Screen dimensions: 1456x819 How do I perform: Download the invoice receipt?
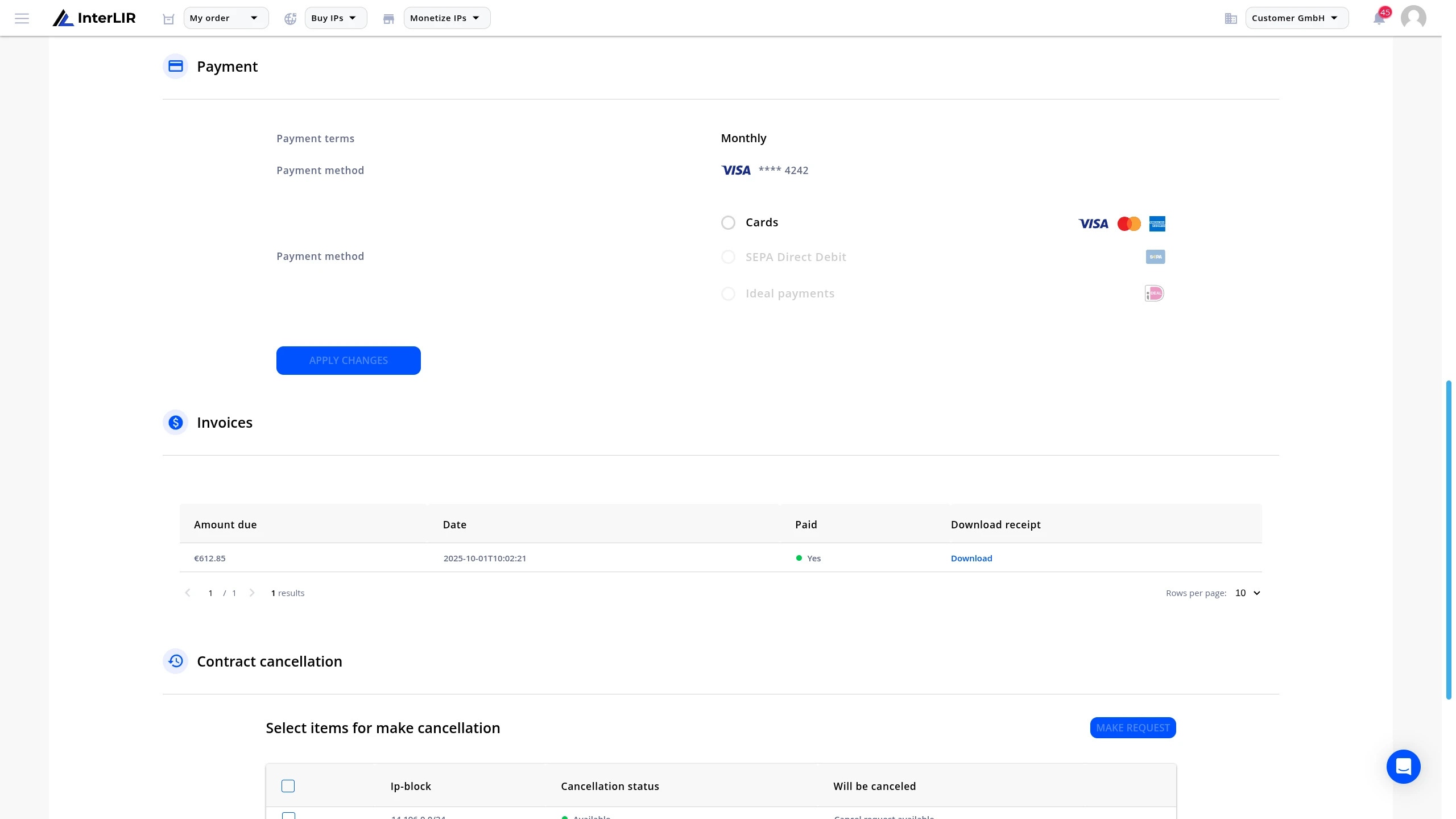click(971, 559)
